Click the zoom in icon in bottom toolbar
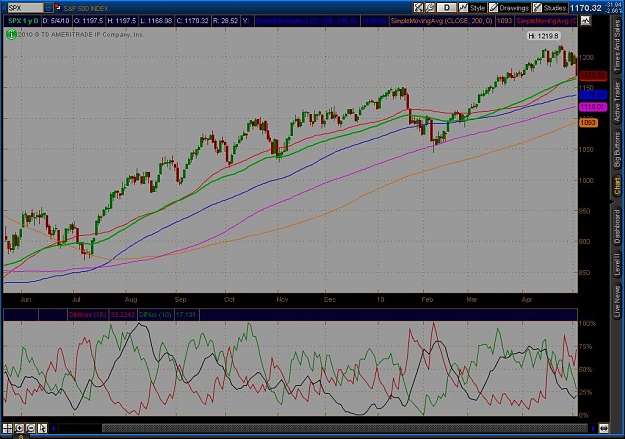 (19, 428)
